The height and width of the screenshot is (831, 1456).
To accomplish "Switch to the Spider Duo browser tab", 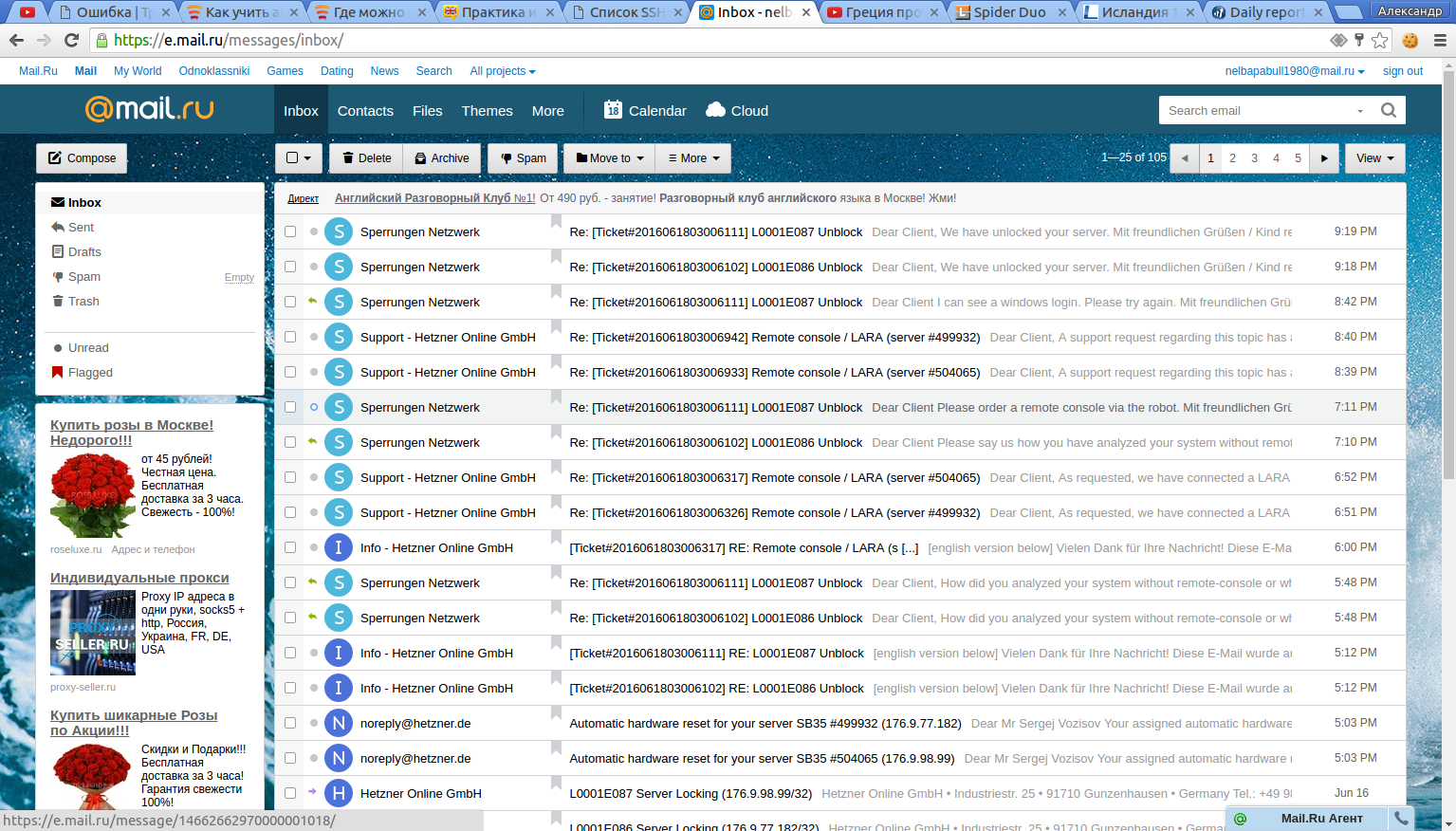I will pyautogui.click(x=1009, y=12).
